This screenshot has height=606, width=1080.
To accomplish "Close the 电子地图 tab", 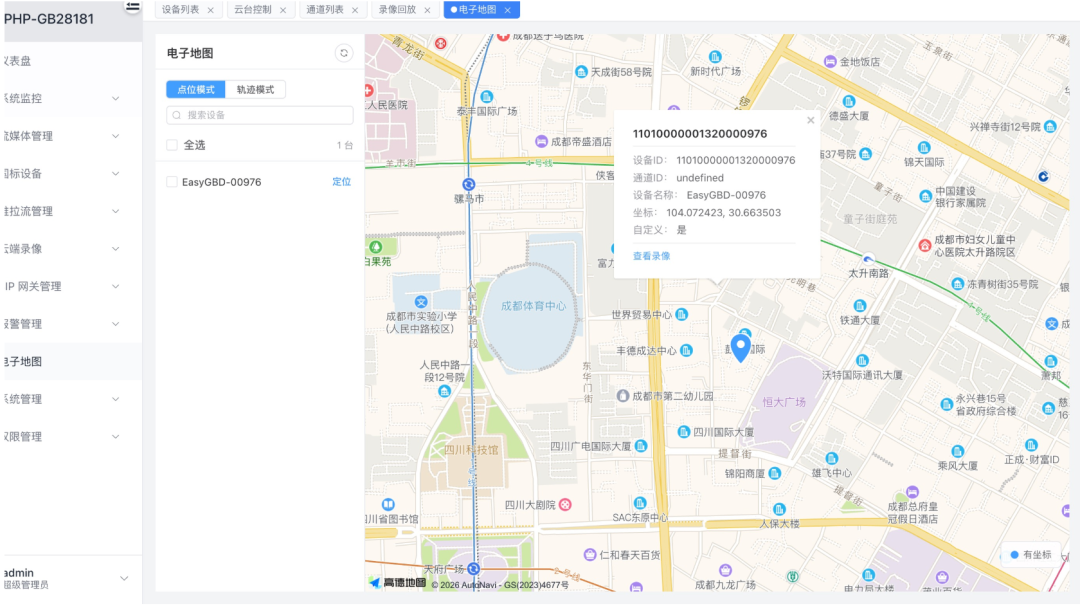I will click(508, 10).
